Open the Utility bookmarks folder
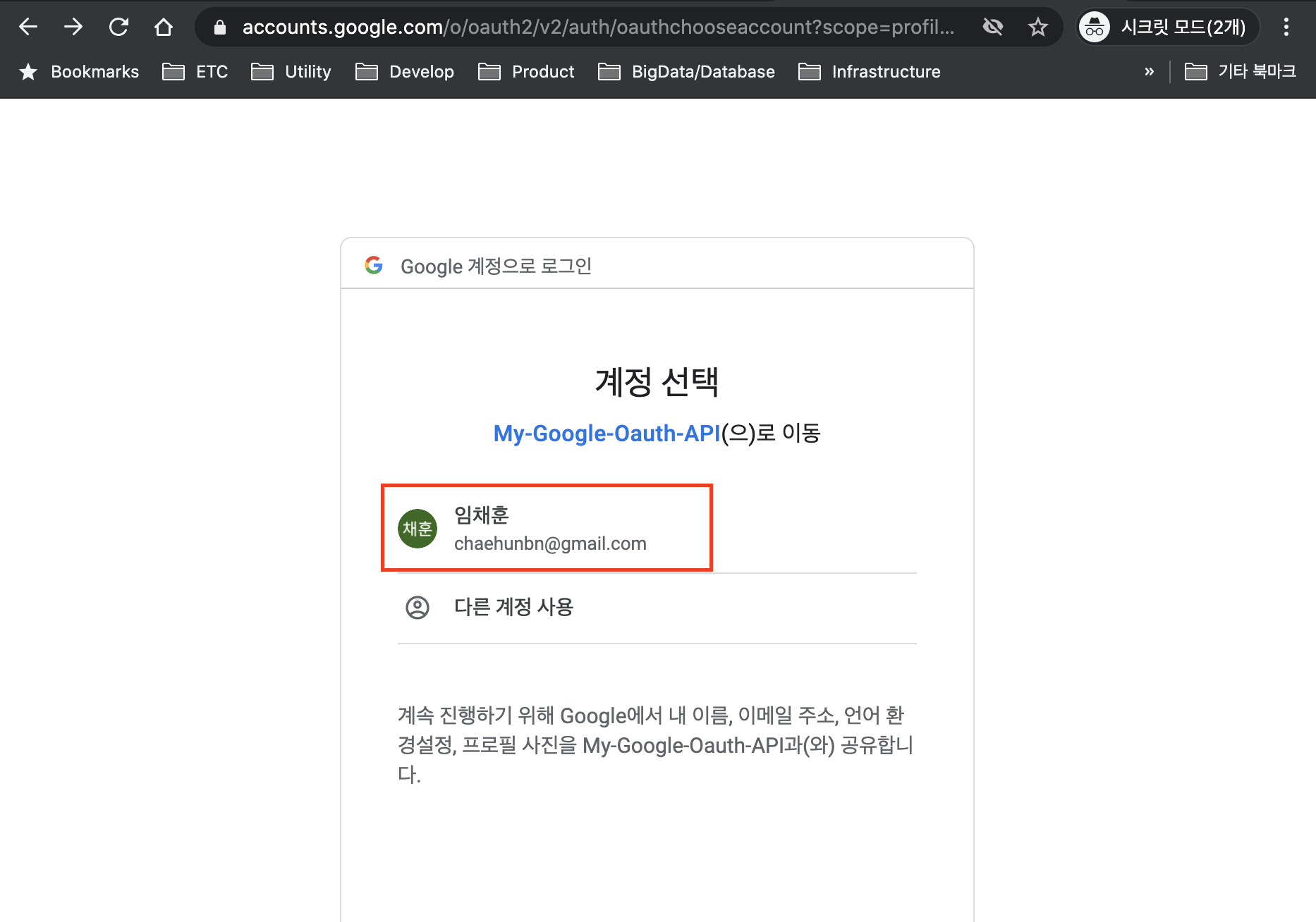Screen dimensions: 1316x922 291,72
